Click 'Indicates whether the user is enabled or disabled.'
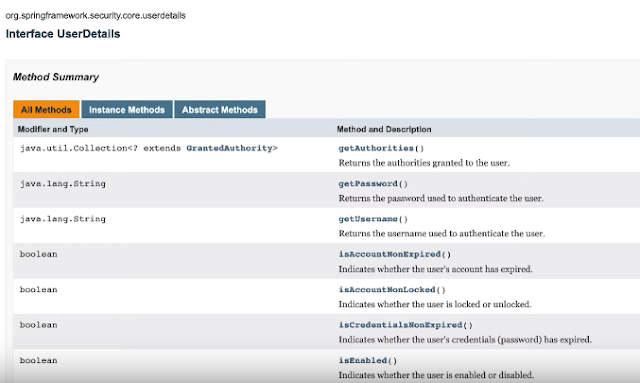The width and height of the screenshot is (640, 383). click(436, 375)
